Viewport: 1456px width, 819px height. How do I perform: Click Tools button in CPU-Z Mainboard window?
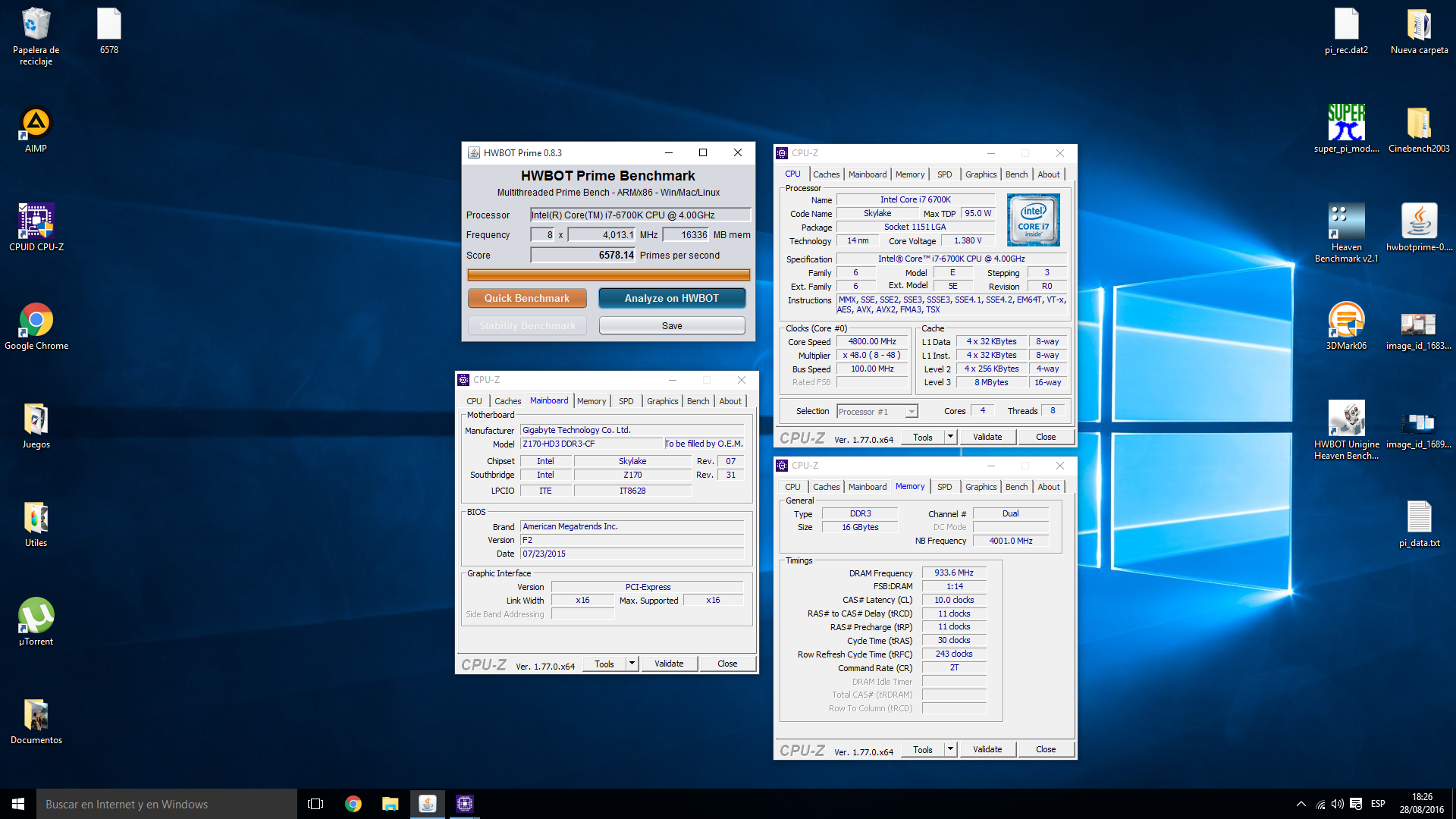pyautogui.click(x=604, y=664)
